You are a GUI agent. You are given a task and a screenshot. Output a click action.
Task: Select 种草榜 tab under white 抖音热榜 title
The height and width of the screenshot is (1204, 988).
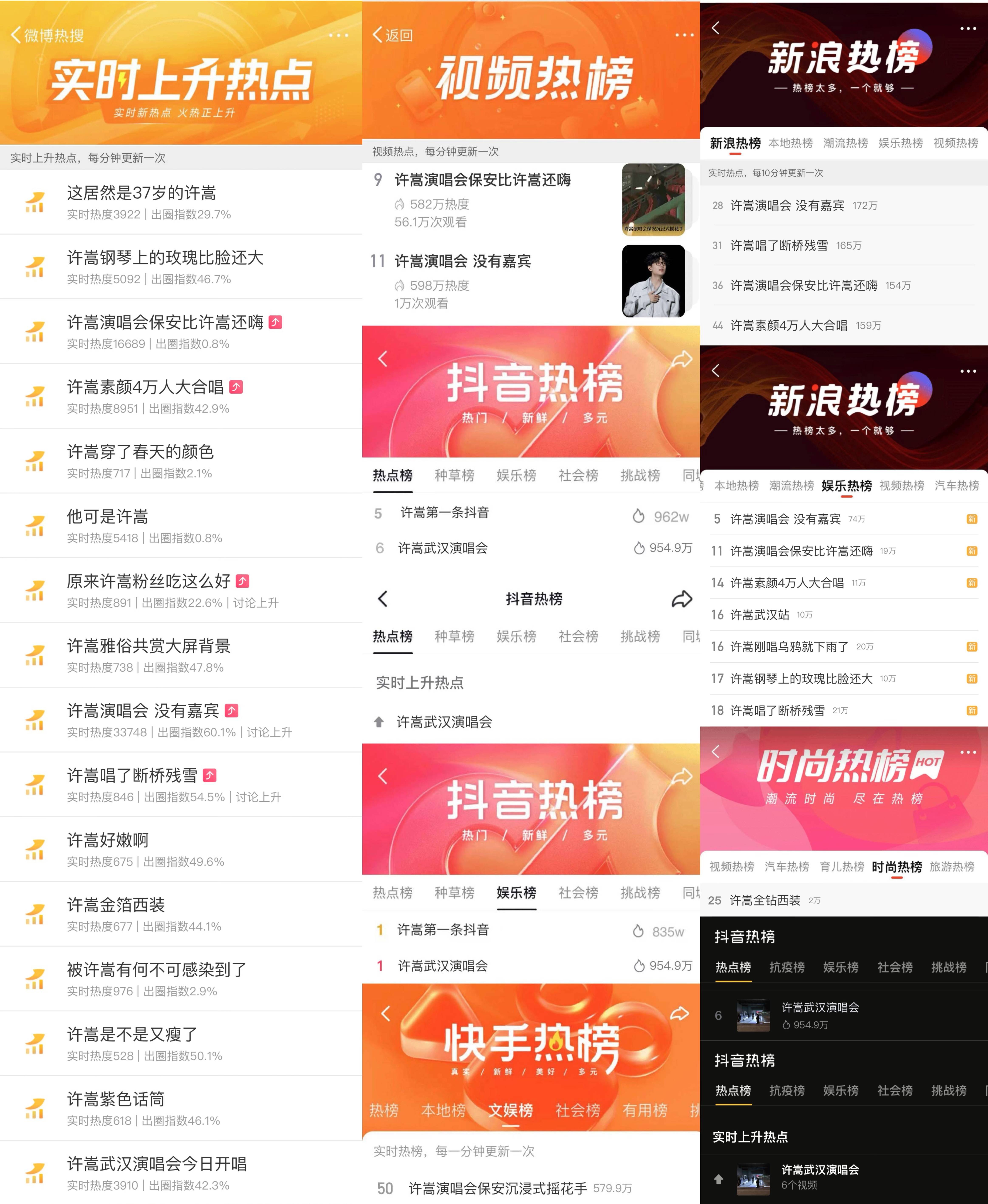point(454,637)
